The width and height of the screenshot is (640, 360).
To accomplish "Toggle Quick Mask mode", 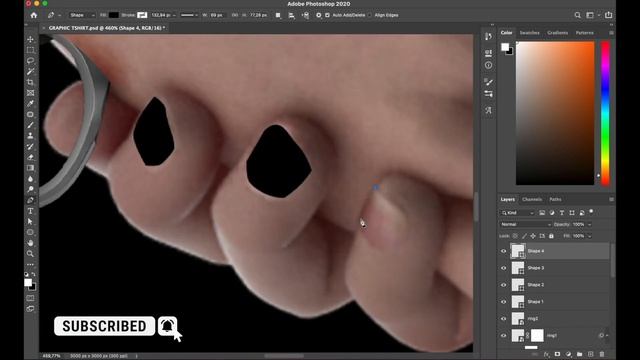I will click(30, 298).
